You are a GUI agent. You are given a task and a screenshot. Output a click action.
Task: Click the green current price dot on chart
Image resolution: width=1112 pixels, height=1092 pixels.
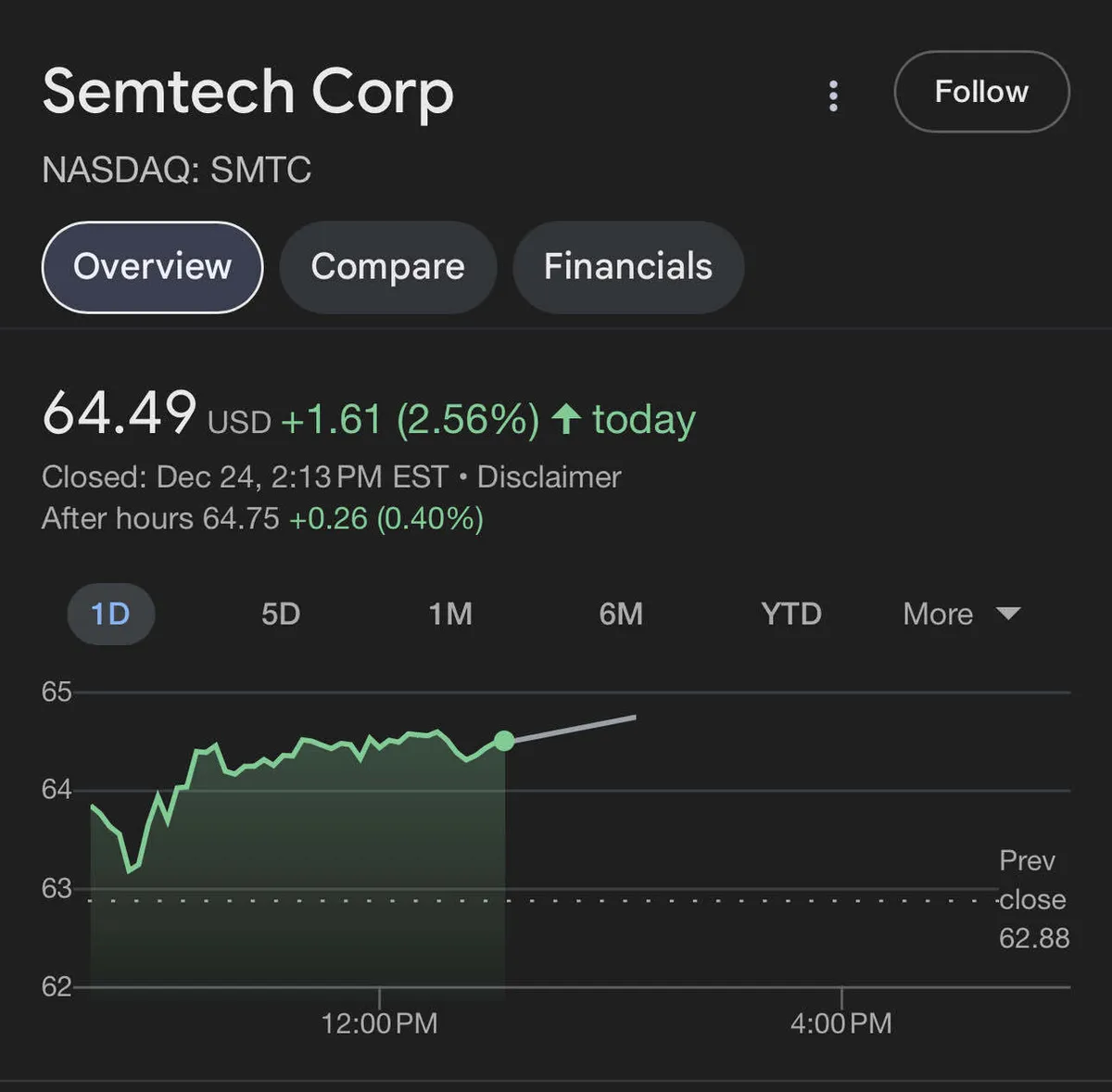coord(504,741)
